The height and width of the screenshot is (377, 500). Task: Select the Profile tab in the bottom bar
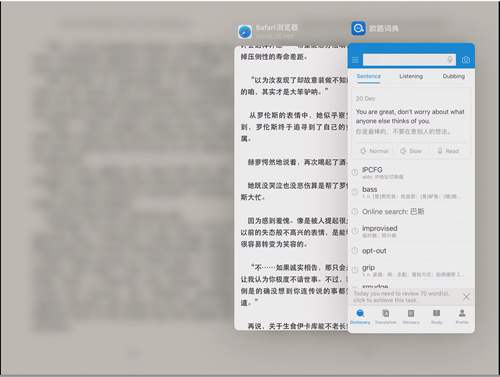(462, 317)
